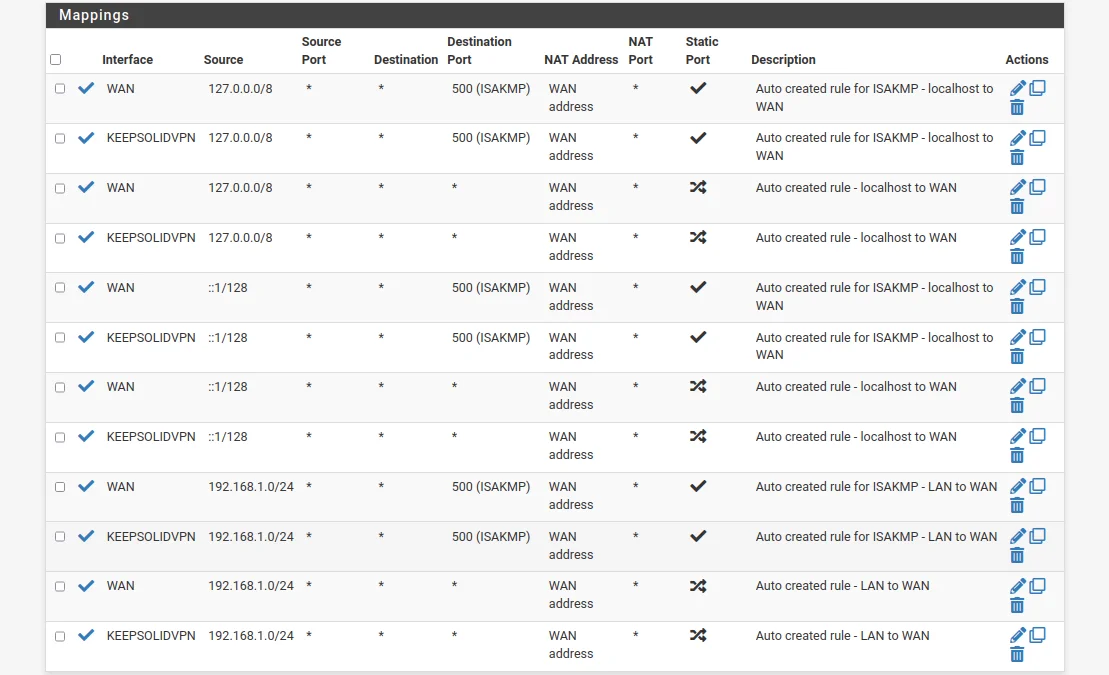Tick the checkbox for KEEPSOLIDVPN 192.168.1.0/24 ISAKMP rule

pos(60,537)
